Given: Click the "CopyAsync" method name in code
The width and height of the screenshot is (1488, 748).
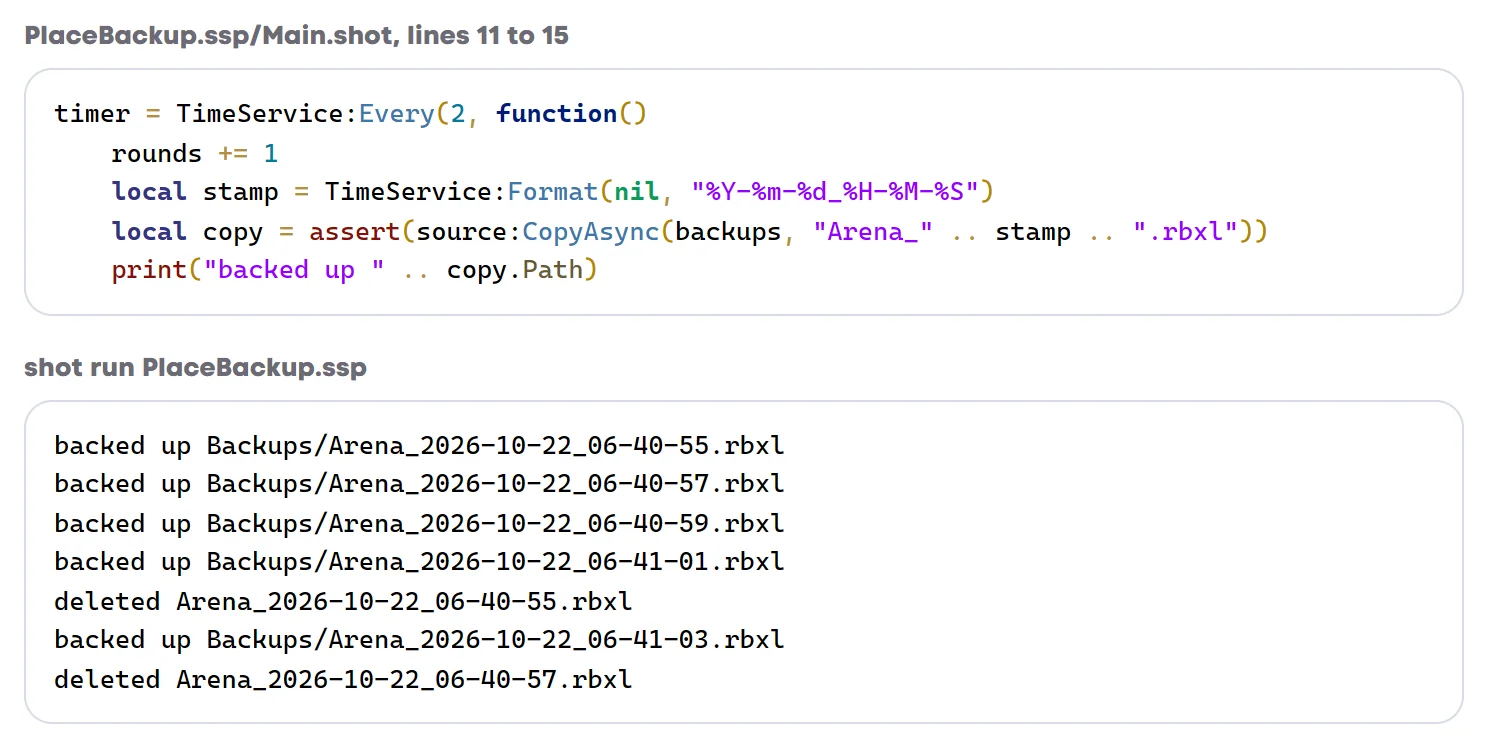Looking at the screenshot, I should pos(590,232).
